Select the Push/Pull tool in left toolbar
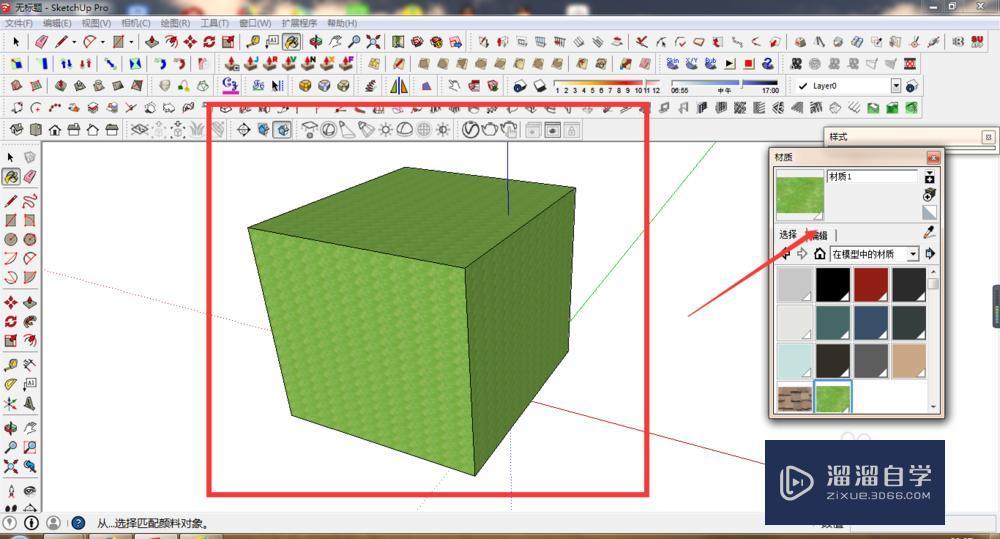 pos(30,302)
